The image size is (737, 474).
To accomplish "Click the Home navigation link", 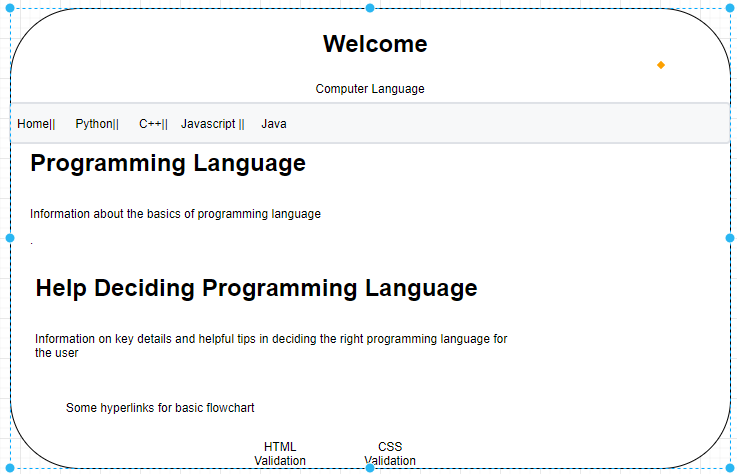I will pos(36,124).
